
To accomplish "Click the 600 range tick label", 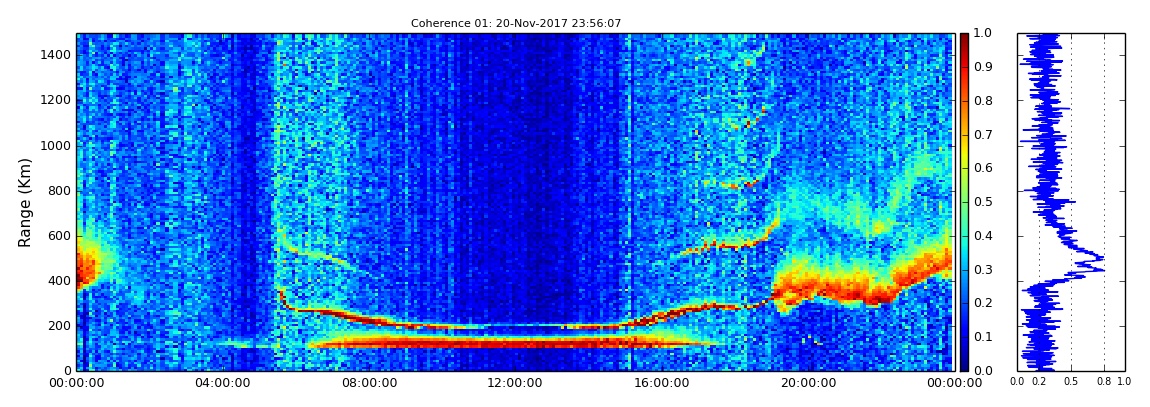I will coord(59,235).
